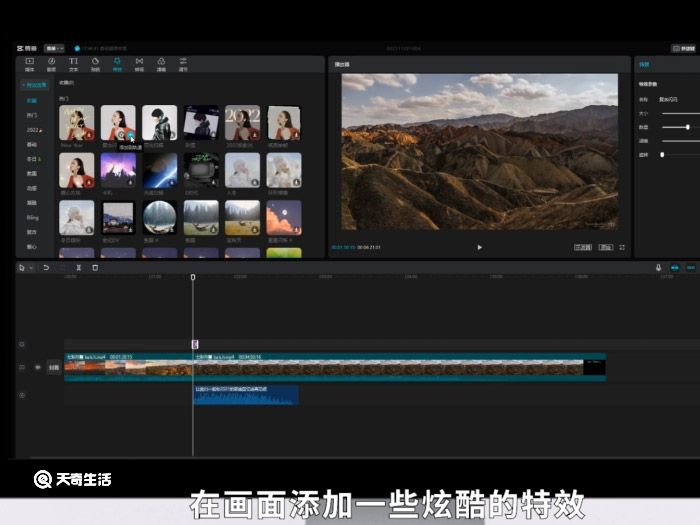Play the preview video
700x525 pixels.
pyautogui.click(x=479, y=247)
